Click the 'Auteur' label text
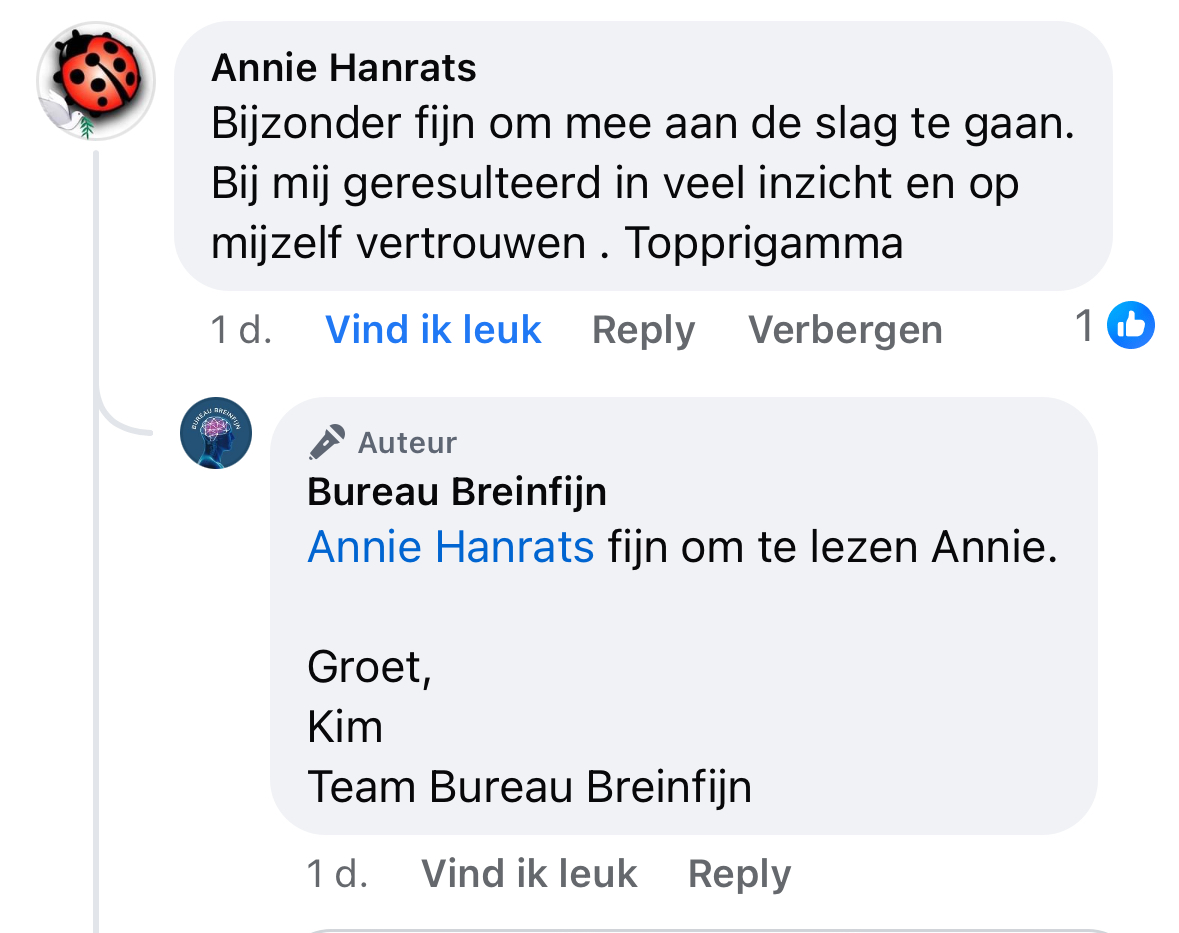 pos(407,442)
